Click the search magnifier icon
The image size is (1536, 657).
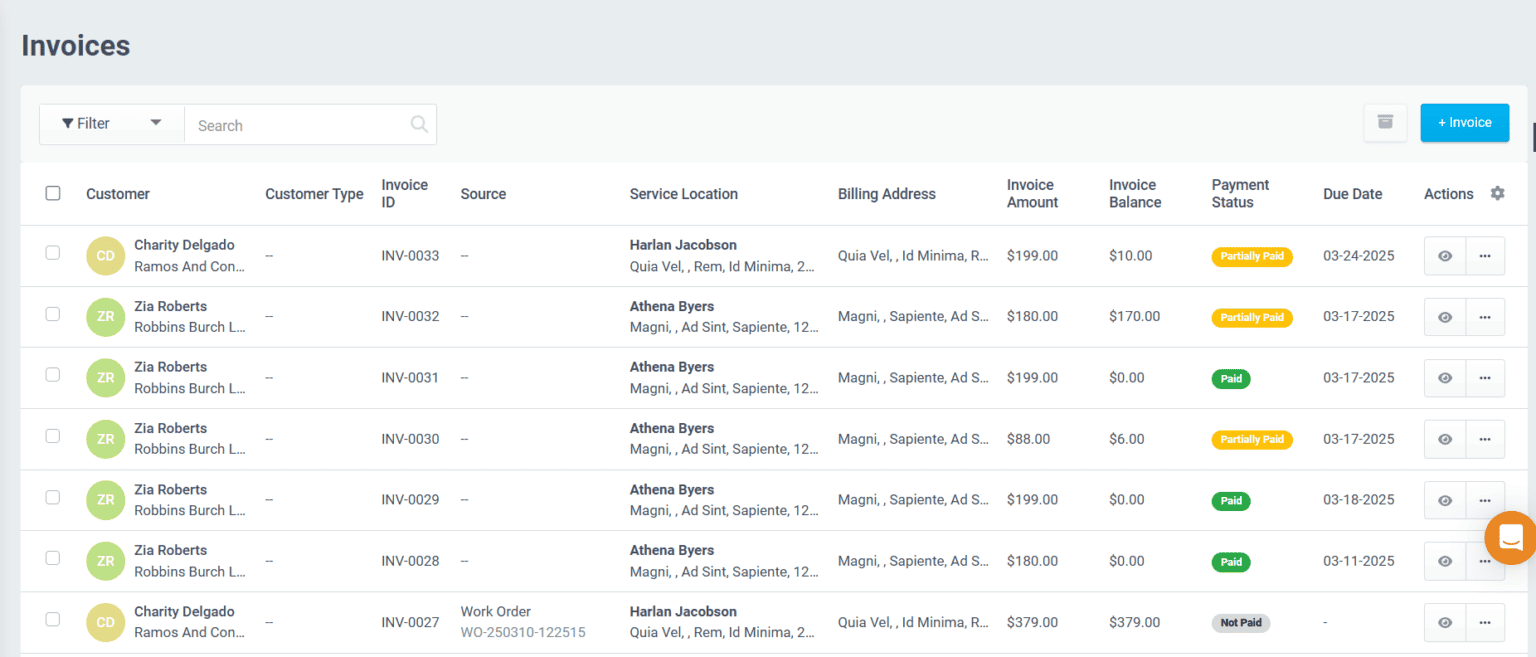[419, 123]
